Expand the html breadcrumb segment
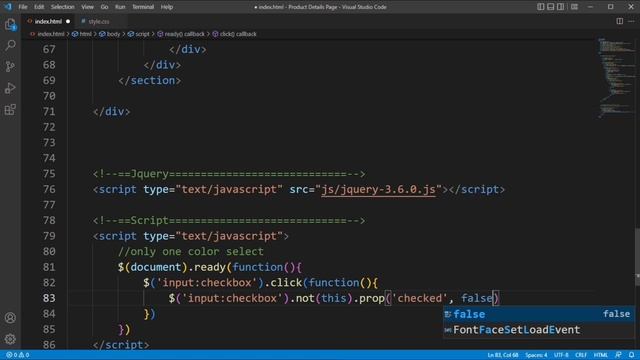The width and height of the screenshot is (640, 360). (x=85, y=34)
